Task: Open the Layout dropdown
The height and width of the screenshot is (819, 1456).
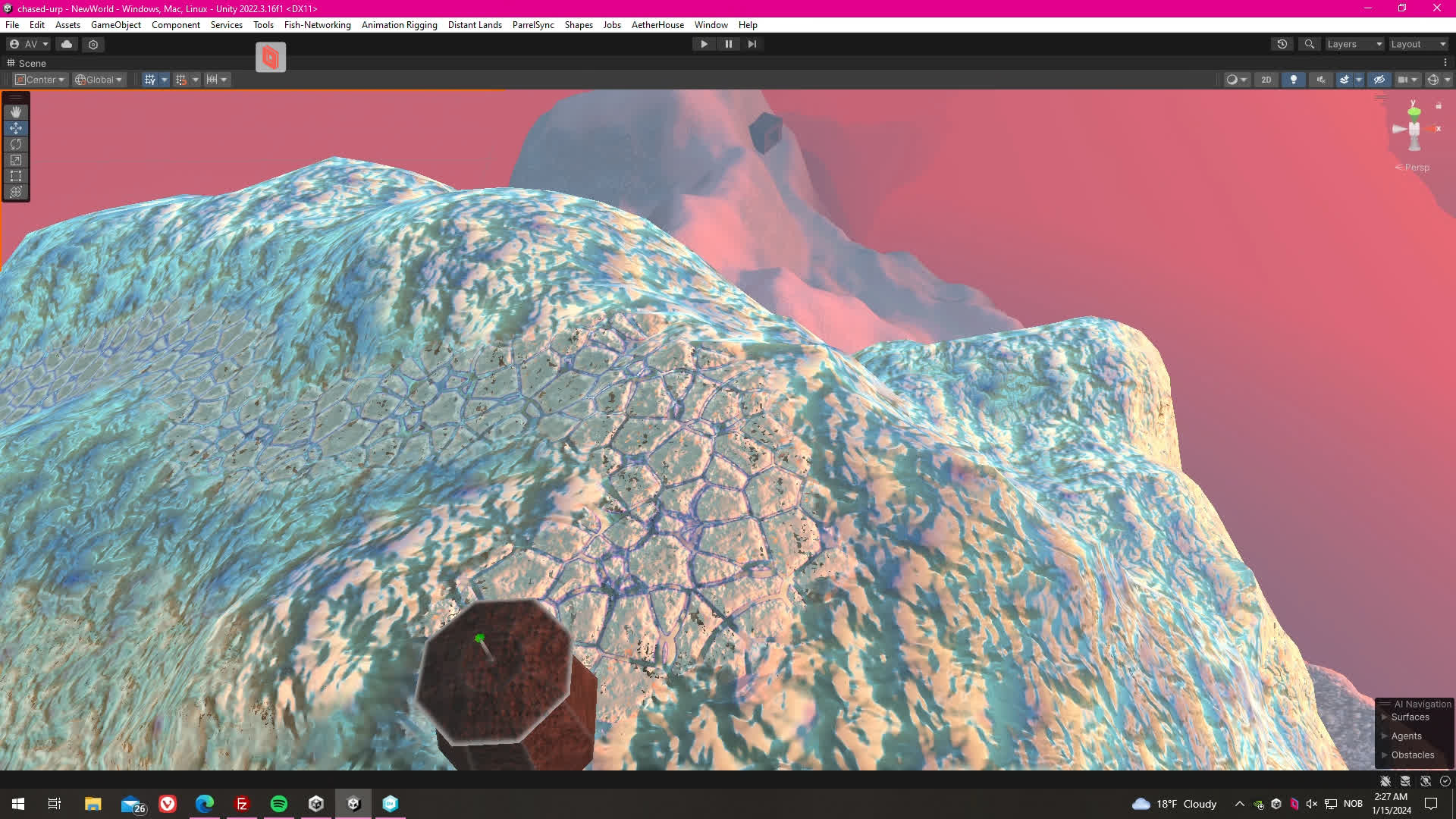Action: tap(1418, 44)
